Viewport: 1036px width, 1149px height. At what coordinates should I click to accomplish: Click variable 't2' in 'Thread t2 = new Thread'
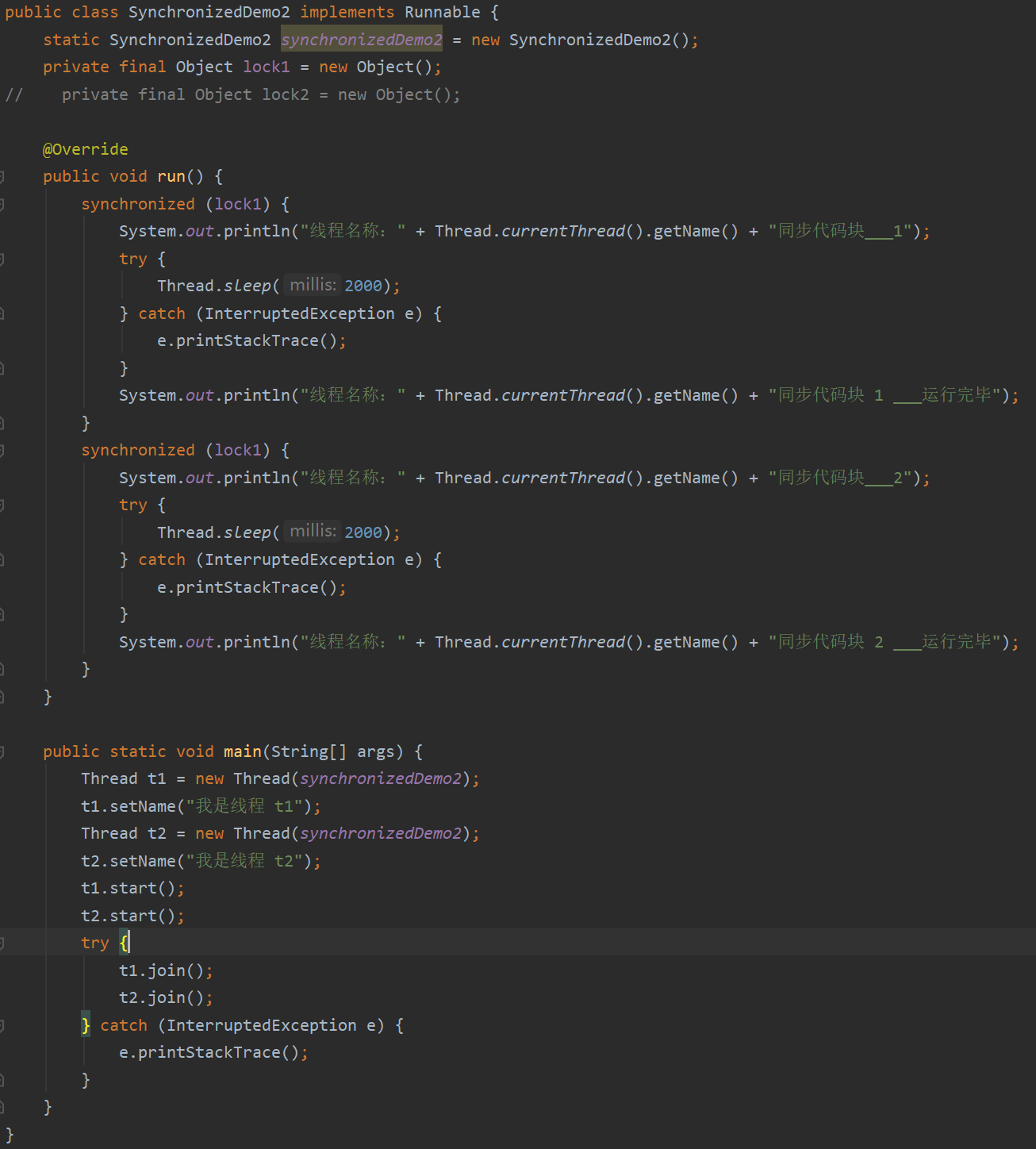(157, 834)
